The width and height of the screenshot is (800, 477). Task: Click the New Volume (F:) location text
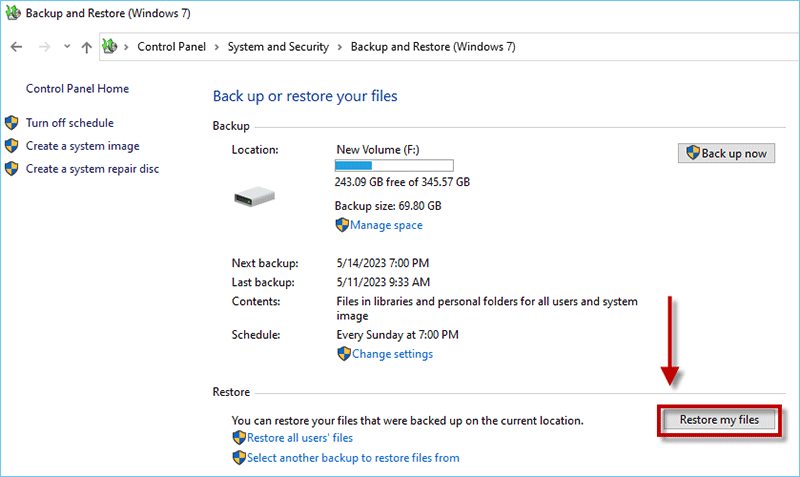coord(378,149)
